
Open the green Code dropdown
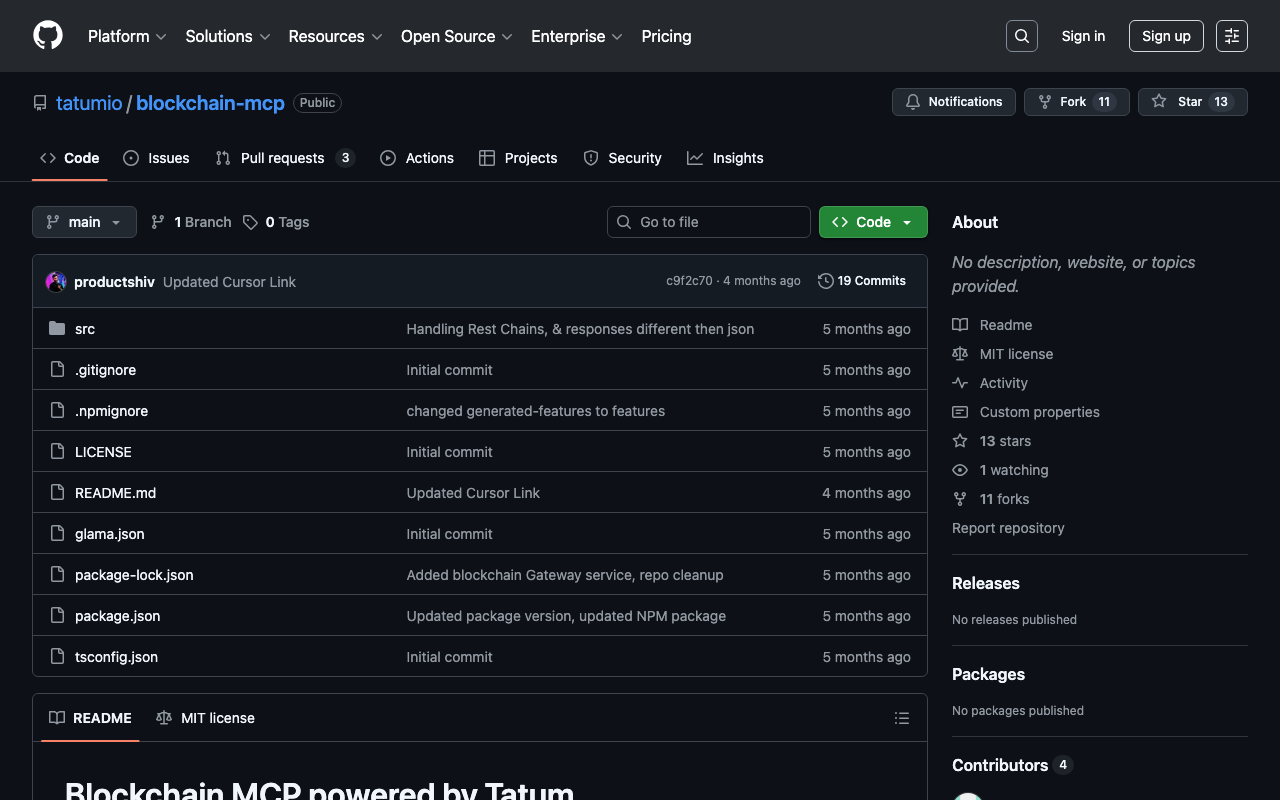tap(872, 222)
